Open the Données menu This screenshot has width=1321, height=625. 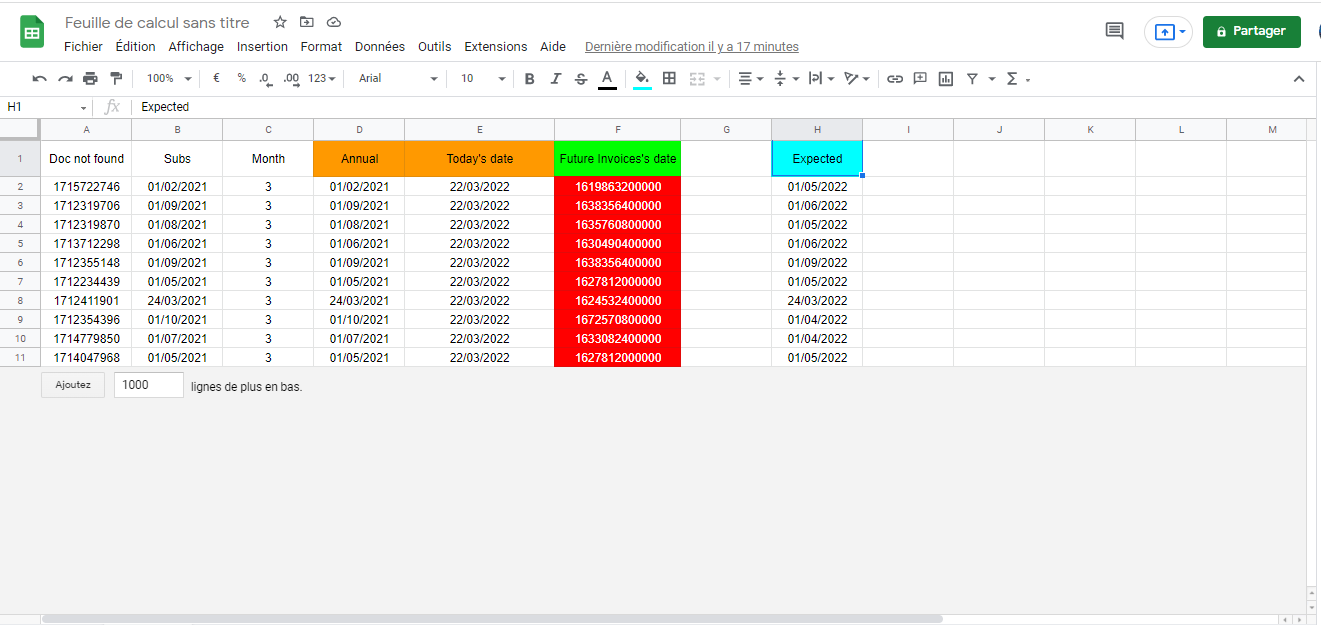tap(380, 47)
